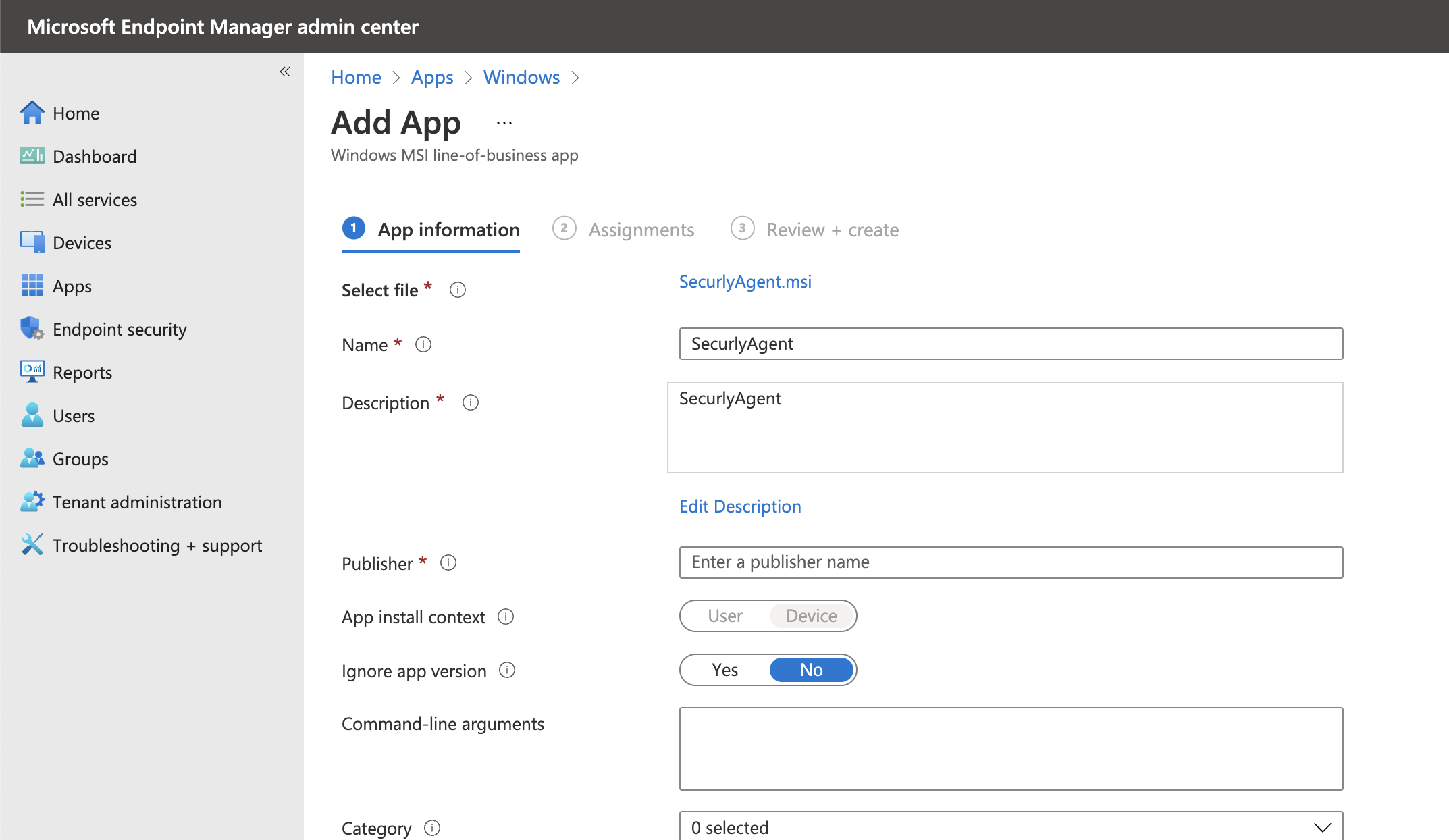Open Troubleshooting + support in the left navigation
Viewport: 1449px width, 840px height.
pyautogui.click(x=157, y=545)
